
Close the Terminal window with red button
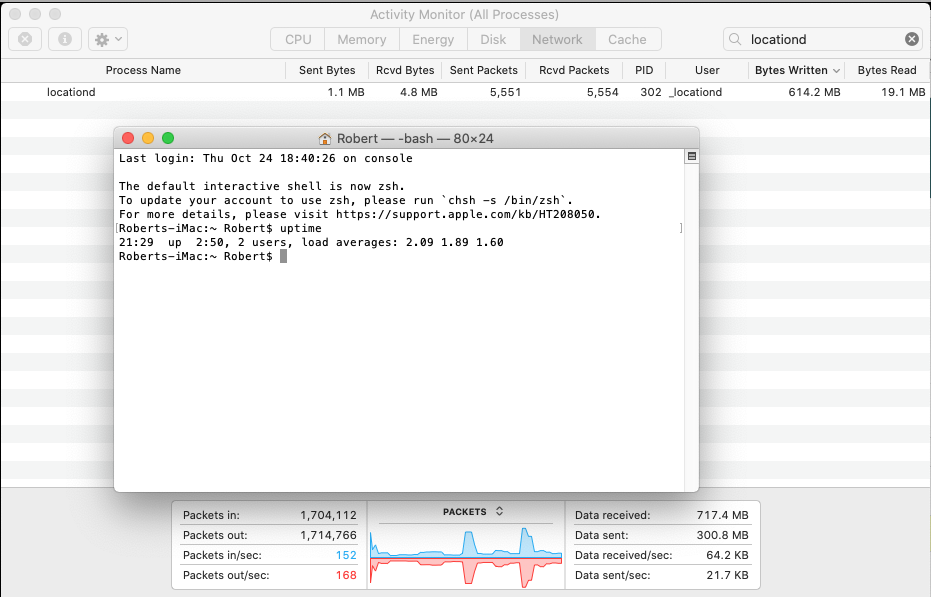[128, 138]
